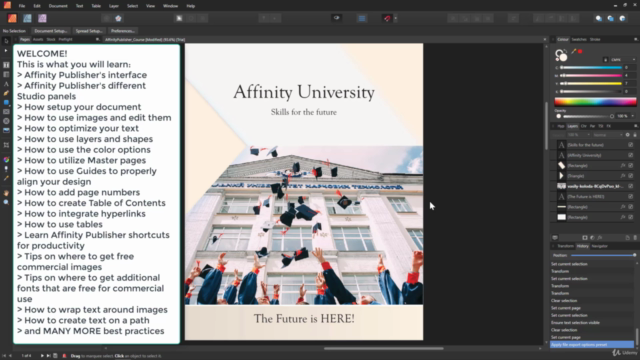The height and width of the screenshot is (360, 640).
Task: Toggle visibility of Triangle layer
Action: [631, 176]
